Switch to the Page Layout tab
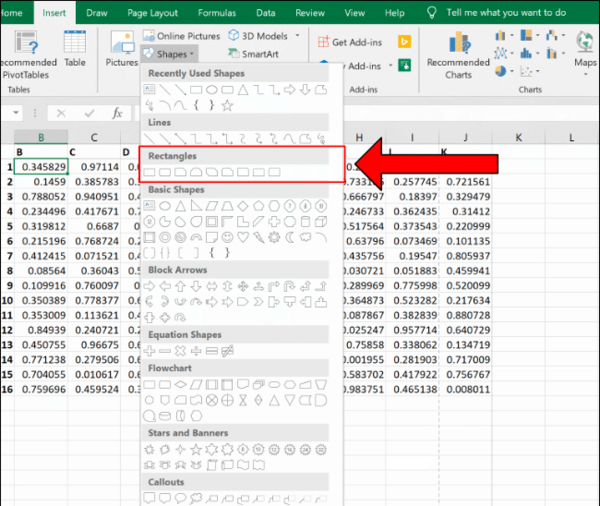The image size is (600, 506). (152, 13)
